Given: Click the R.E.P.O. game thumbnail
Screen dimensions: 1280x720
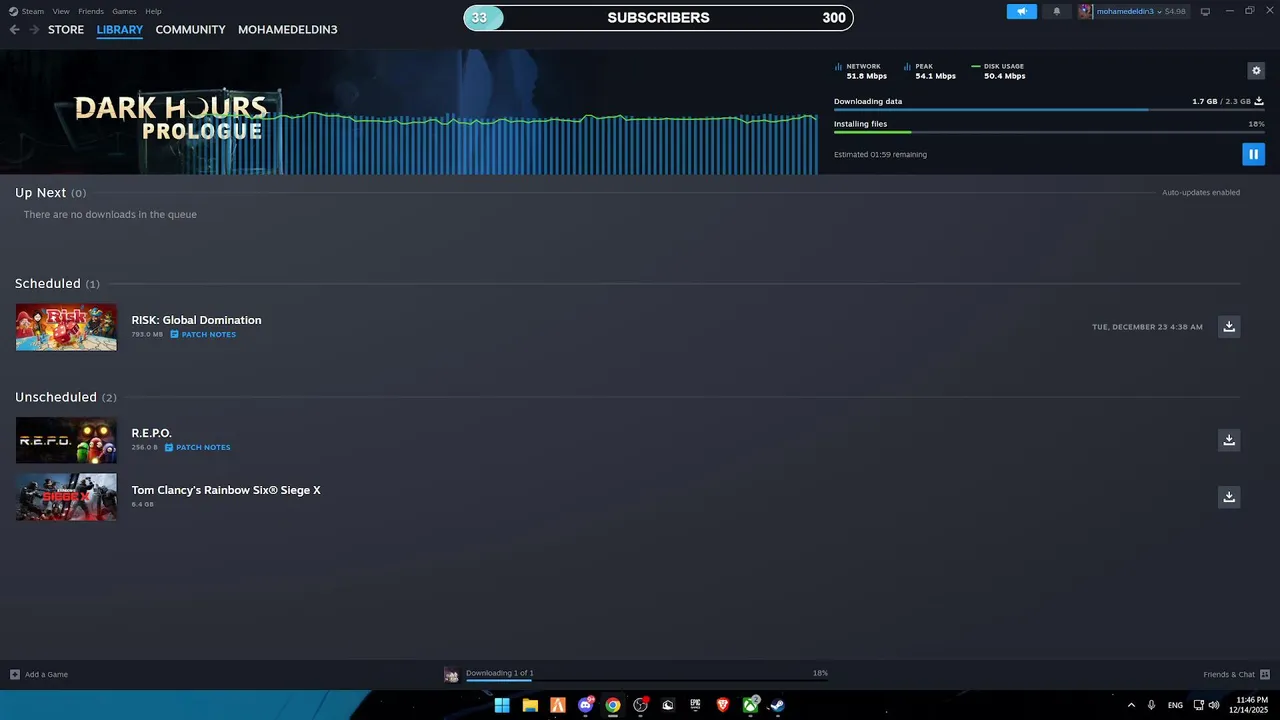Looking at the screenshot, I should click(66, 440).
